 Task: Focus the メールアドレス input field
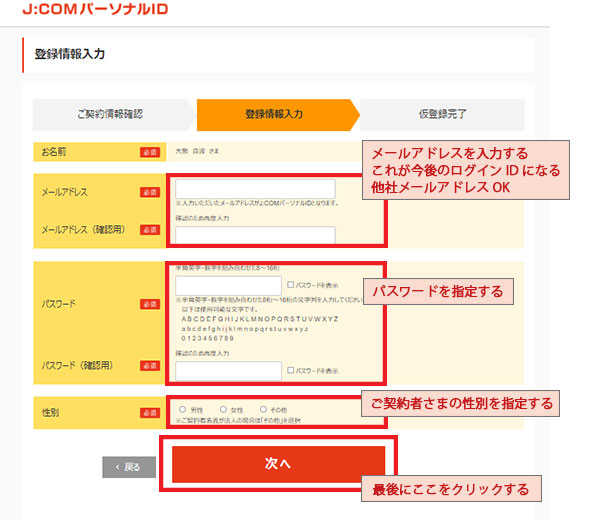pyautogui.click(x=255, y=189)
